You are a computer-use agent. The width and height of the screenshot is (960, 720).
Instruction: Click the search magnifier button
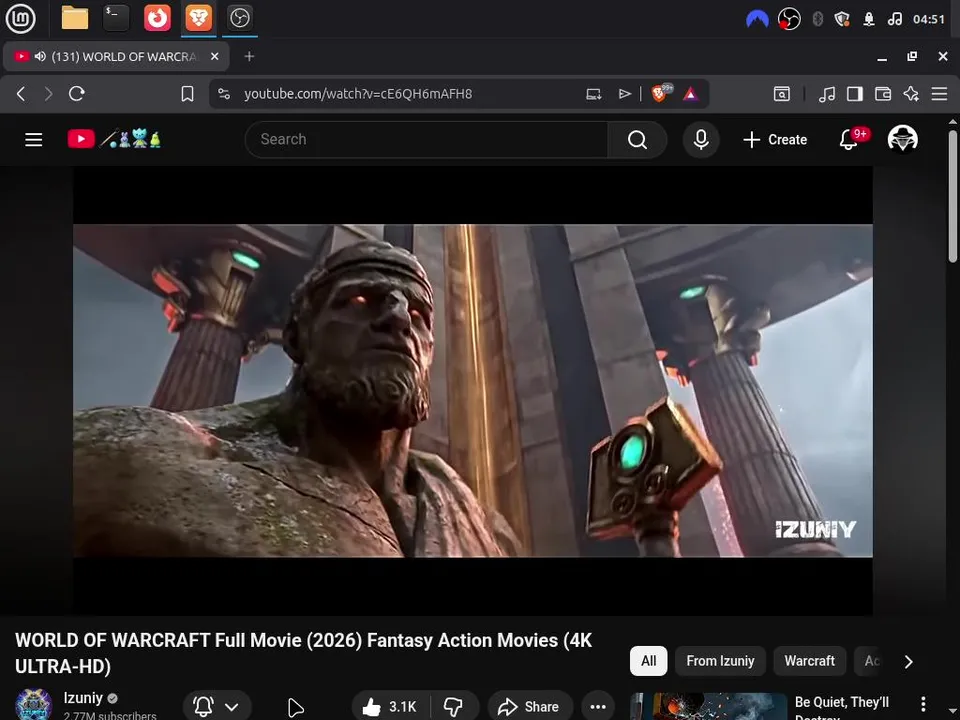pos(637,140)
